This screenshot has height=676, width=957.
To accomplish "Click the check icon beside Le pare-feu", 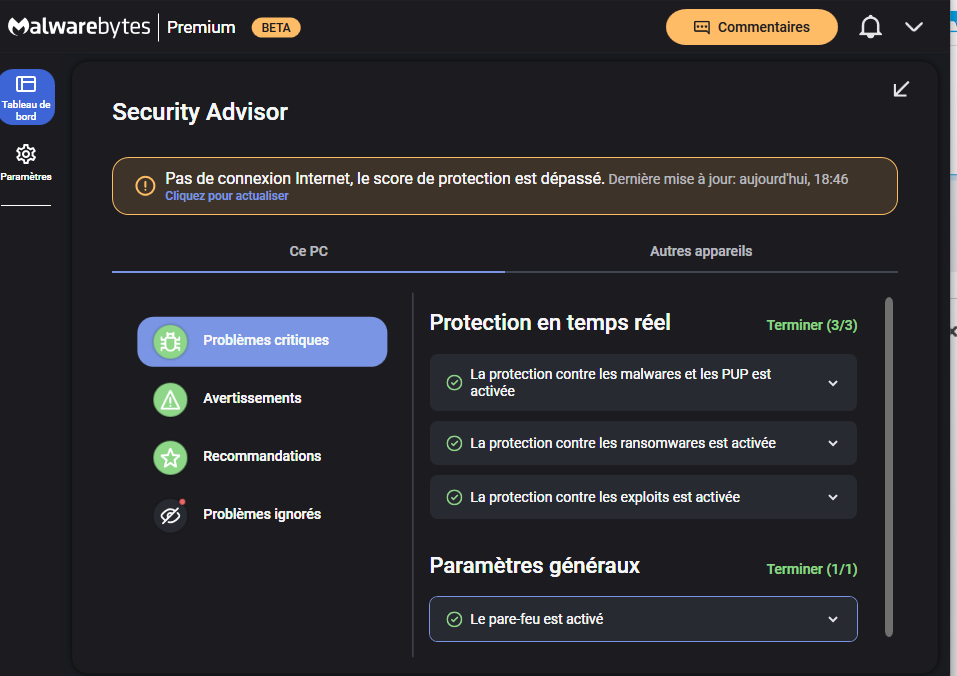I will [x=454, y=619].
